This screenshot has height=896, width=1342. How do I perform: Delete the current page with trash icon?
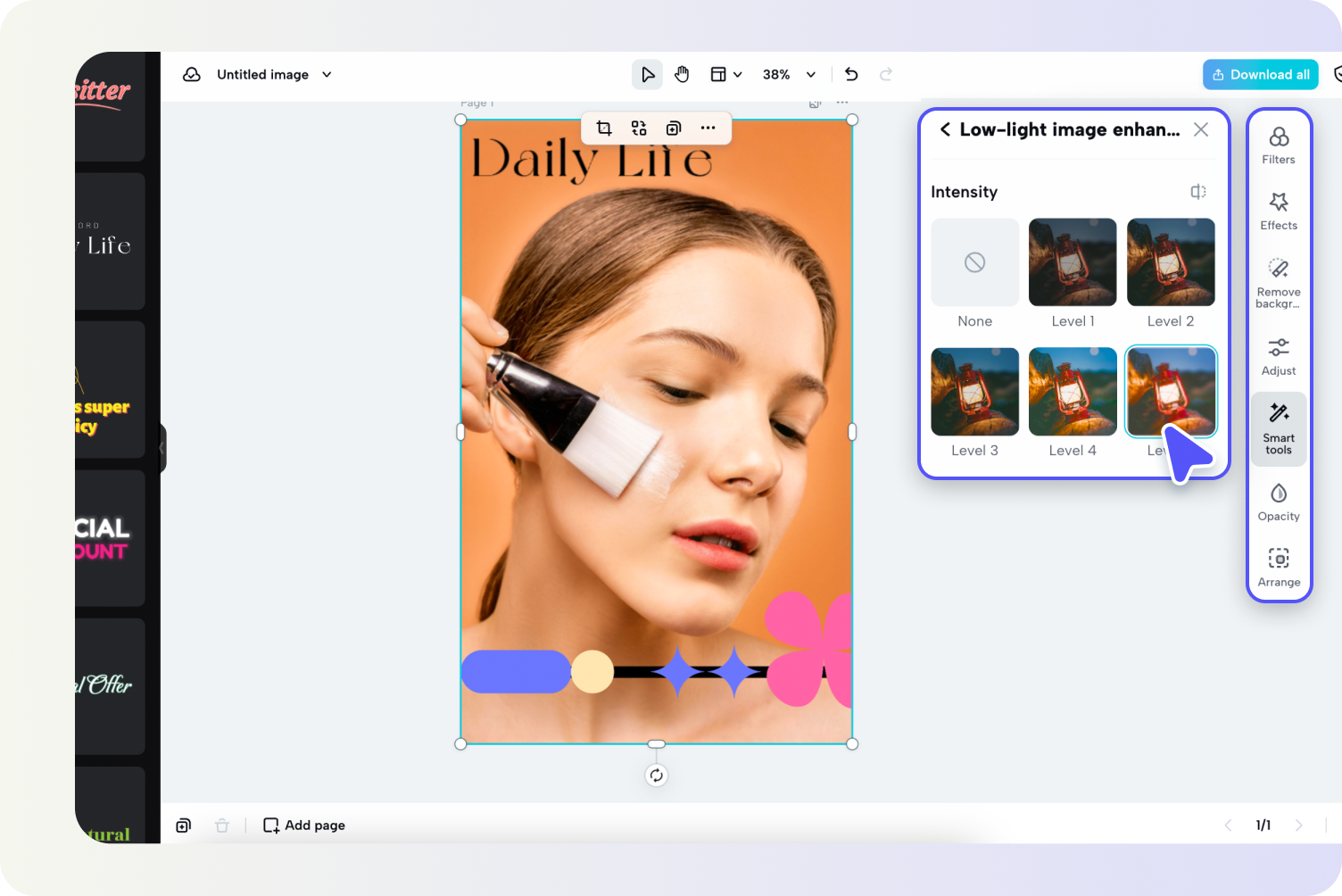222,825
